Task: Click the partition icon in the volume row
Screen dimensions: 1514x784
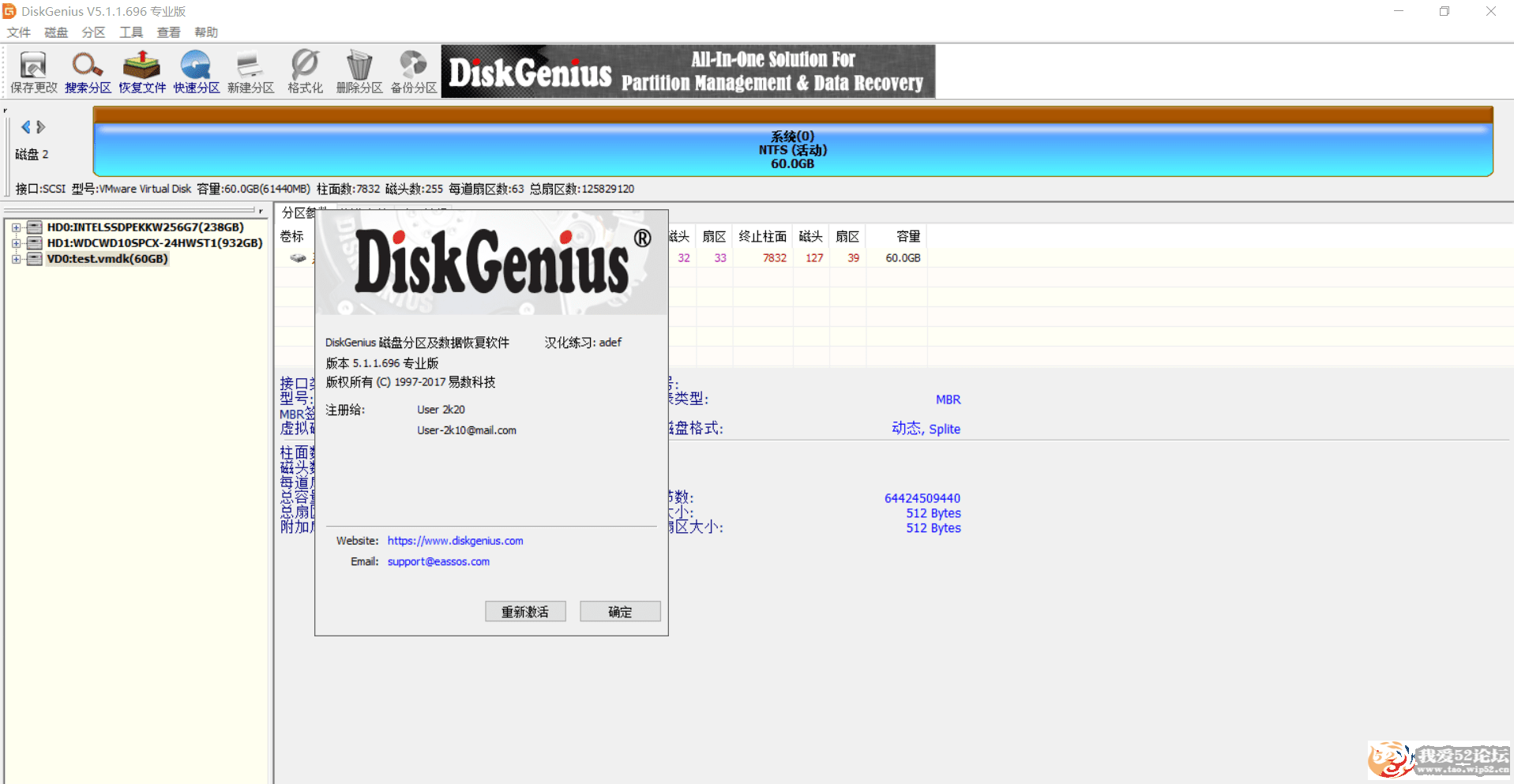Action: (x=298, y=258)
